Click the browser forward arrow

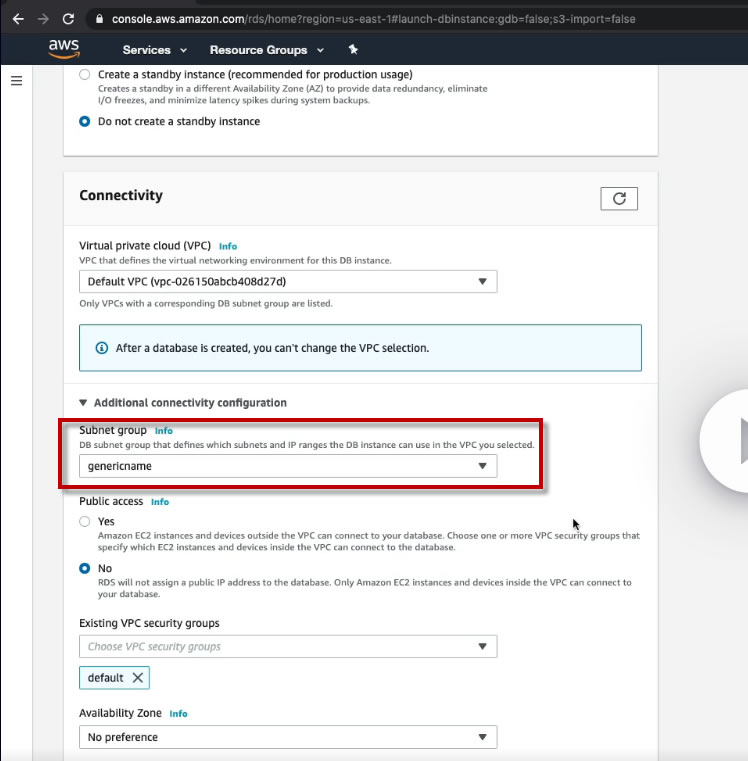click(42, 19)
